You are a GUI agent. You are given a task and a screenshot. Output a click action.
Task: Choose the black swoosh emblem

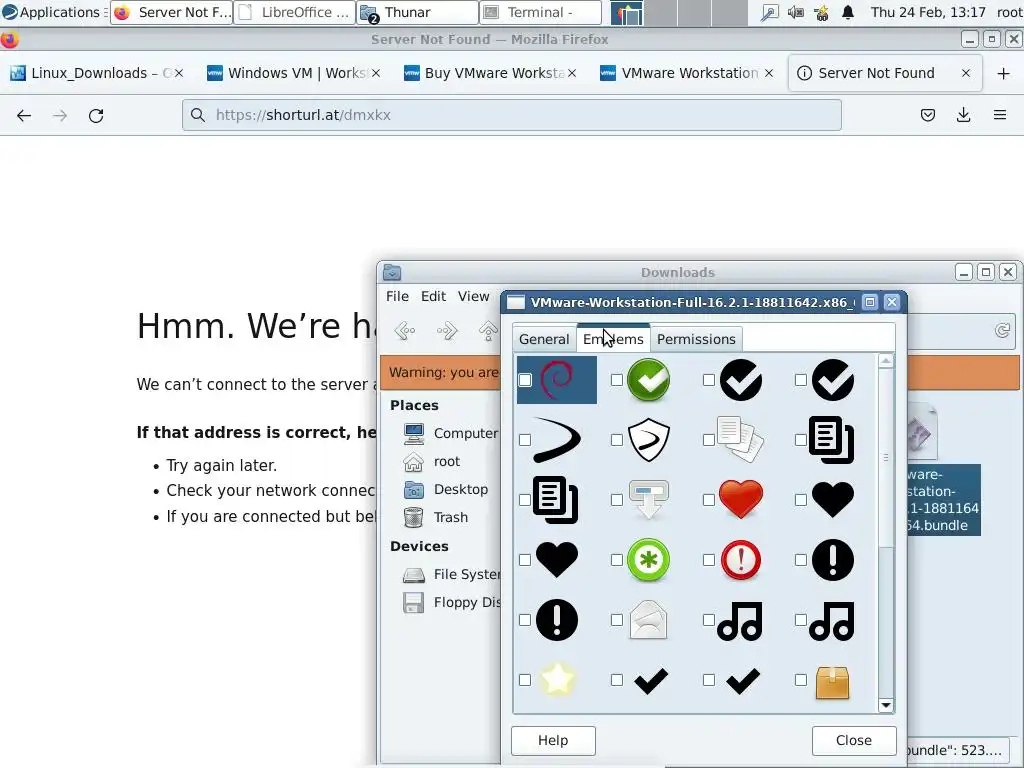(557, 440)
